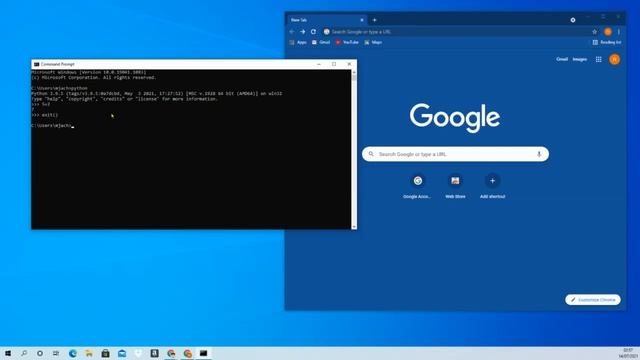The width and height of the screenshot is (640, 360).
Task: Click the Google logo
Action: pyautogui.click(x=455, y=118)
